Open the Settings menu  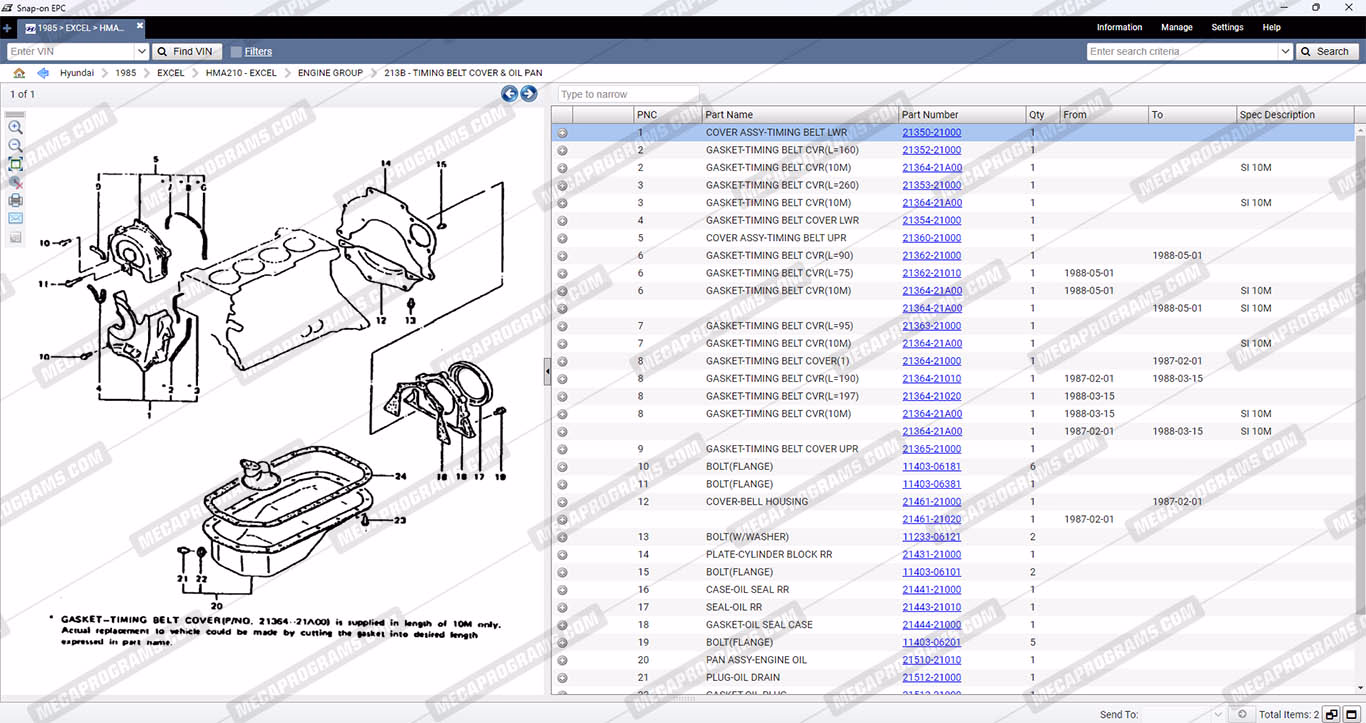1227,28
